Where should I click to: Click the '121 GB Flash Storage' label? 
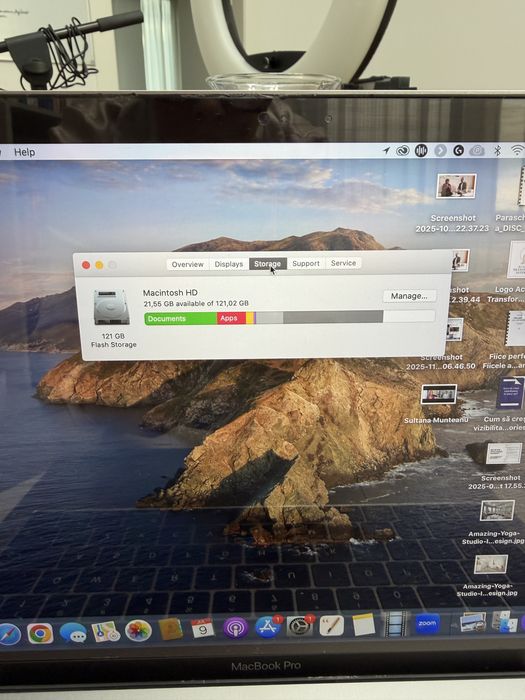[113, 340]
